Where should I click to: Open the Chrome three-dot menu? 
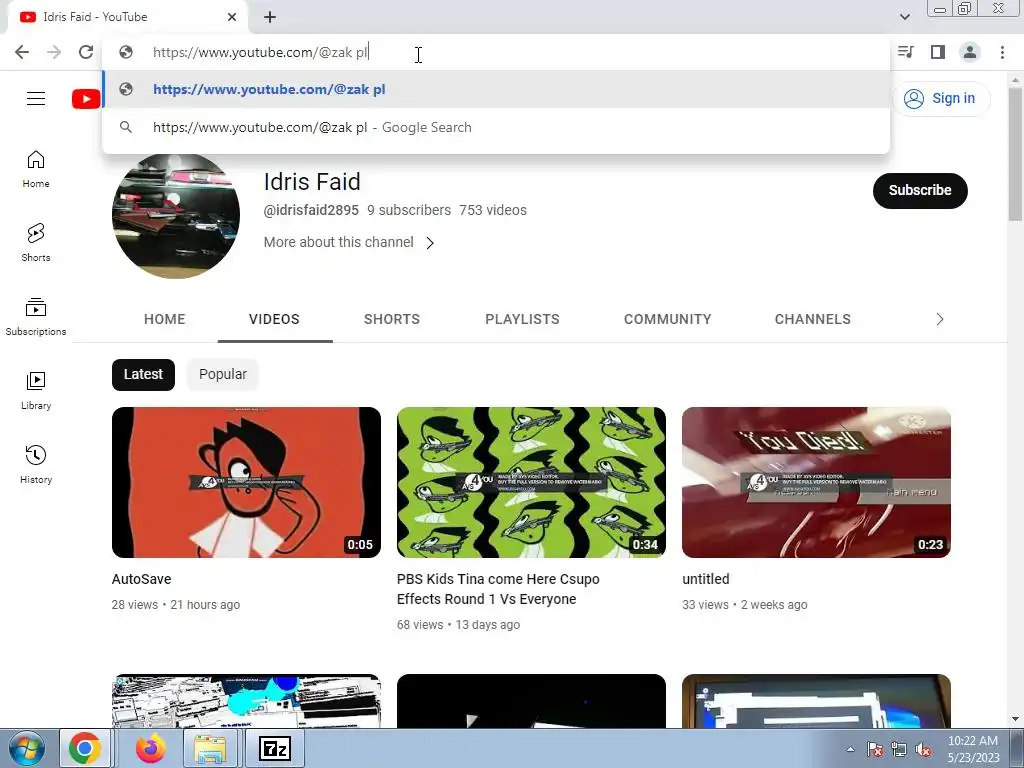[1002, 52]
